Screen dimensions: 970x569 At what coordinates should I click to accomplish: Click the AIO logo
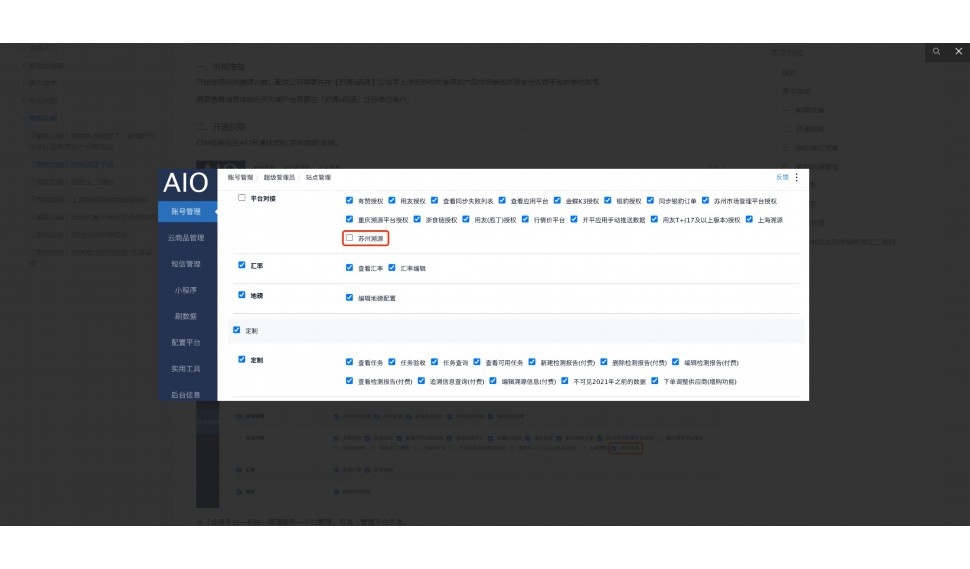pyautogui.click(x=186, y=183)
